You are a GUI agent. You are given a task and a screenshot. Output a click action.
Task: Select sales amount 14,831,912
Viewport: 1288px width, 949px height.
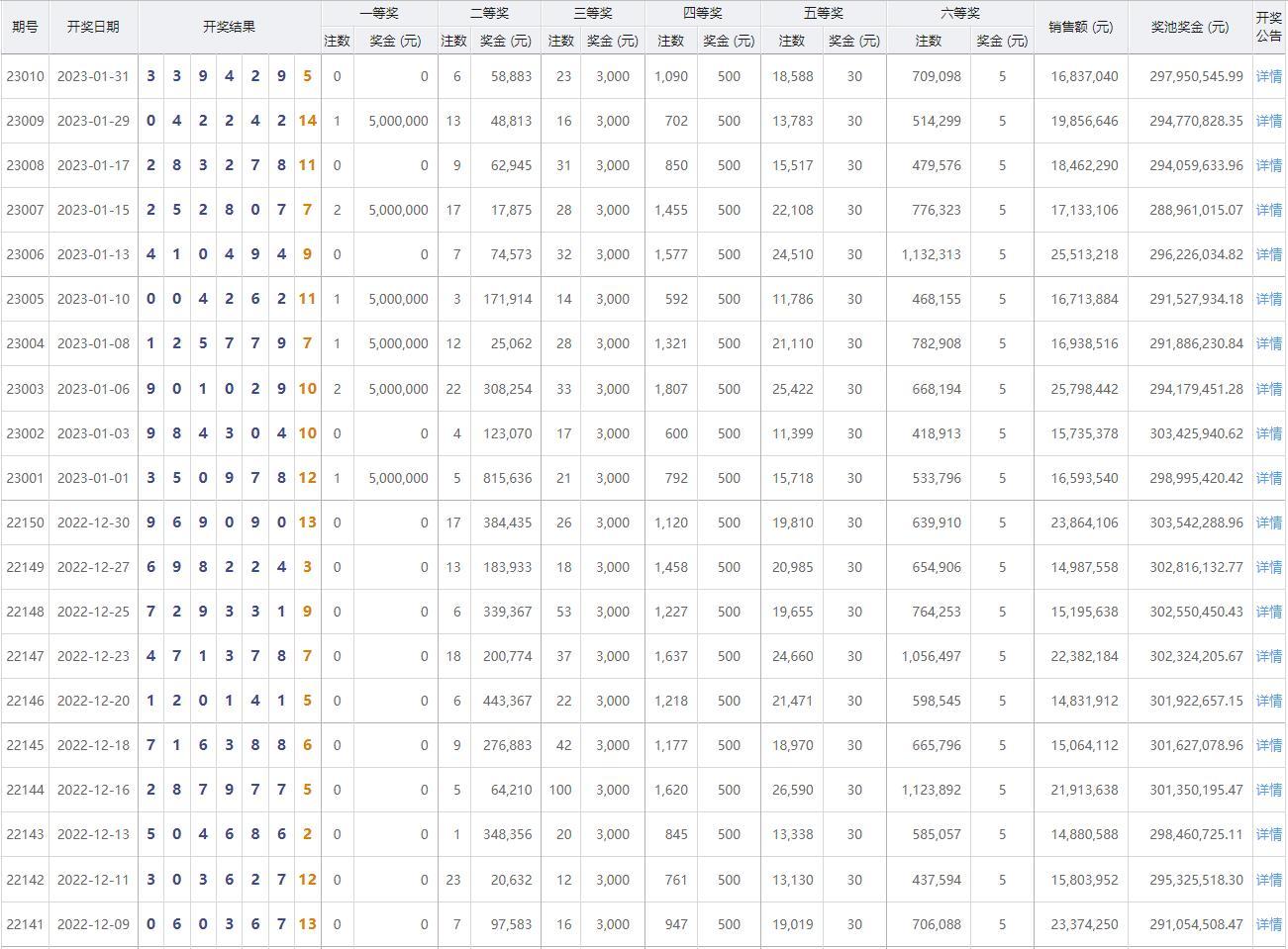(x=1085, y=701)
